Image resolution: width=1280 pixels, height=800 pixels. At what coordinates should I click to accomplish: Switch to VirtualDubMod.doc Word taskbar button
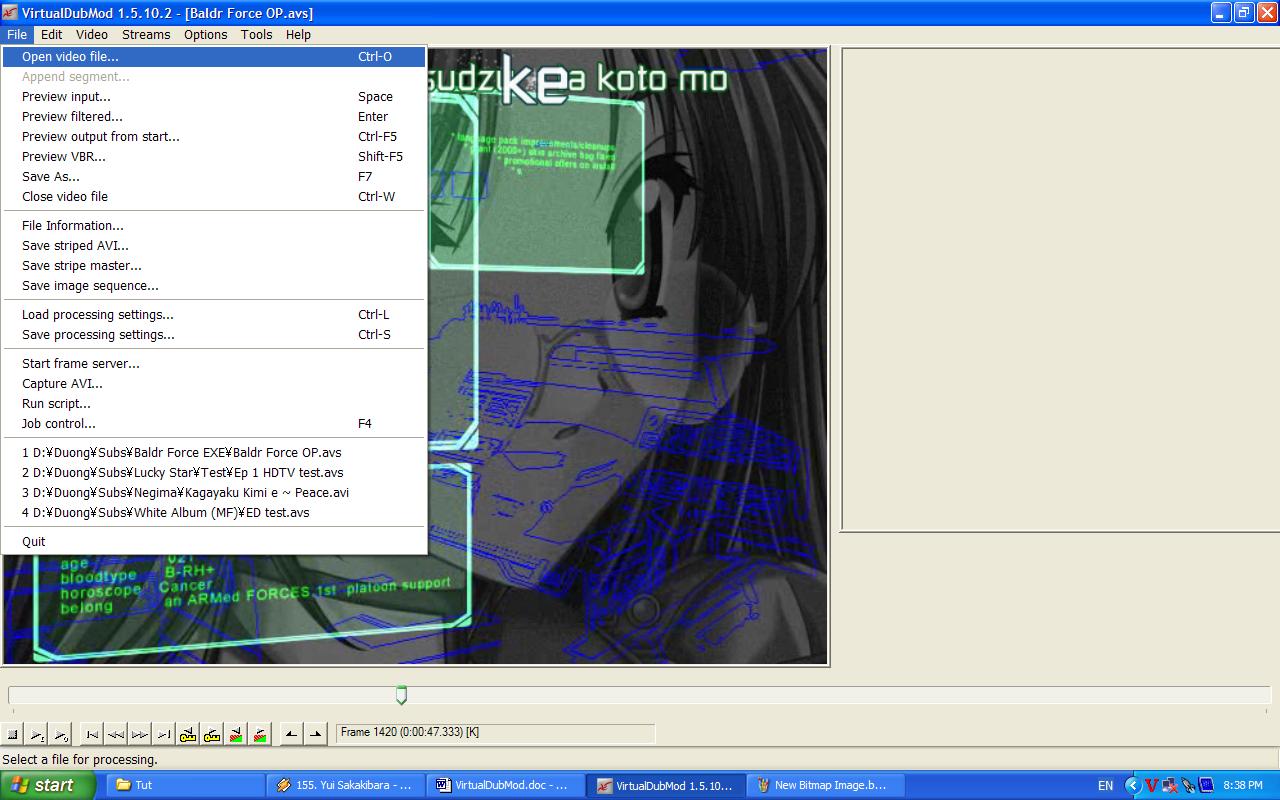506,785
